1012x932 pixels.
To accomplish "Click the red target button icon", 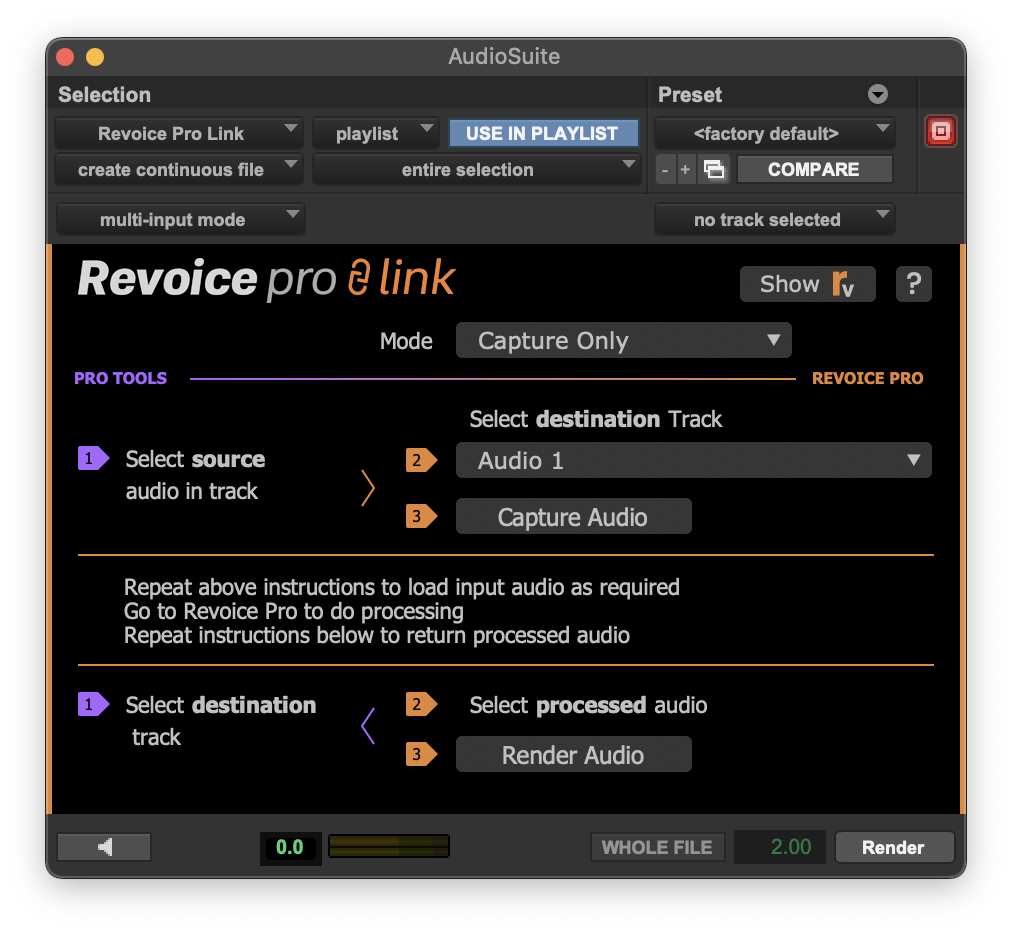I will pos(940,132).
